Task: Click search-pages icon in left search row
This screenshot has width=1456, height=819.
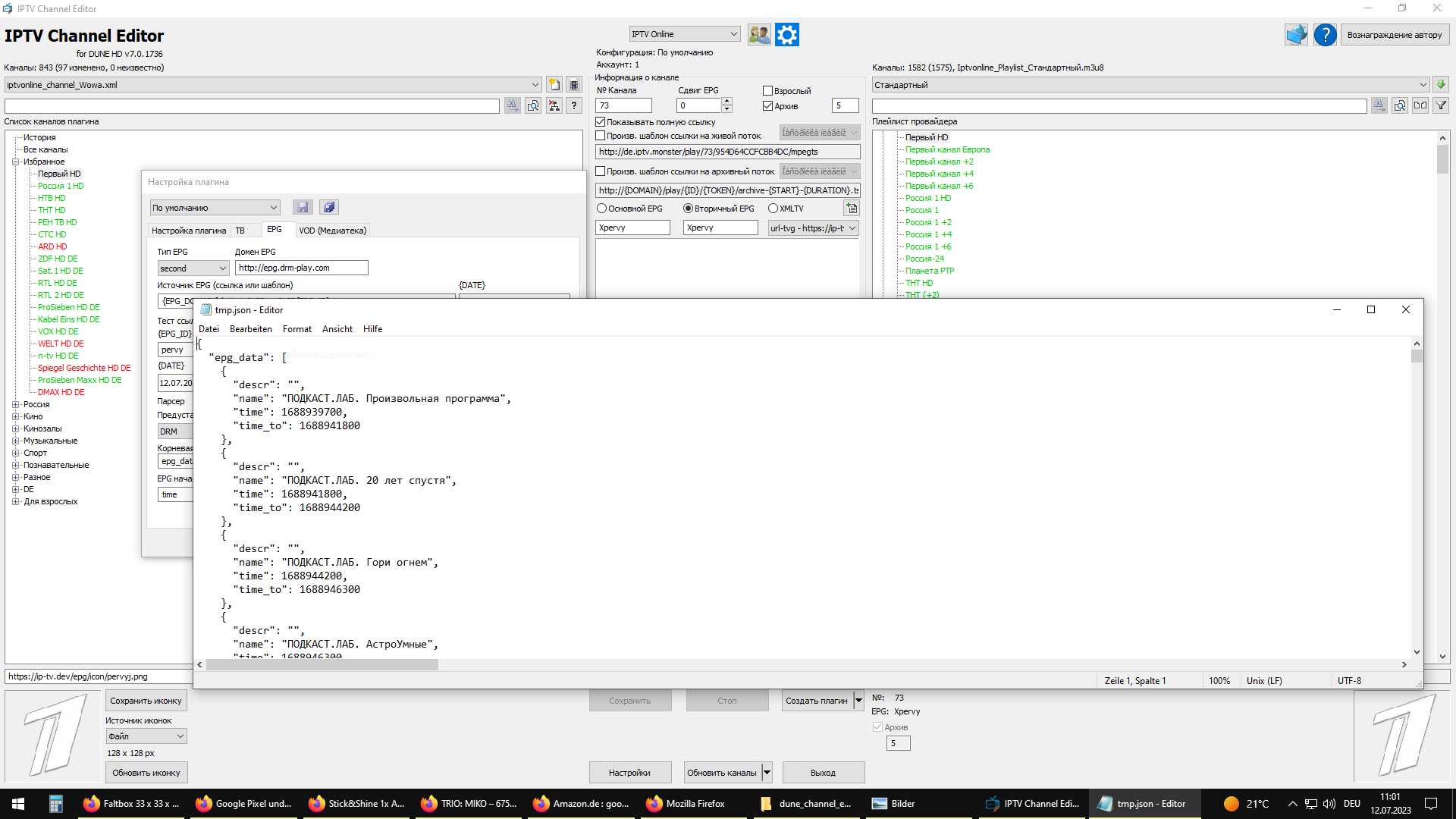Action: 533,106
